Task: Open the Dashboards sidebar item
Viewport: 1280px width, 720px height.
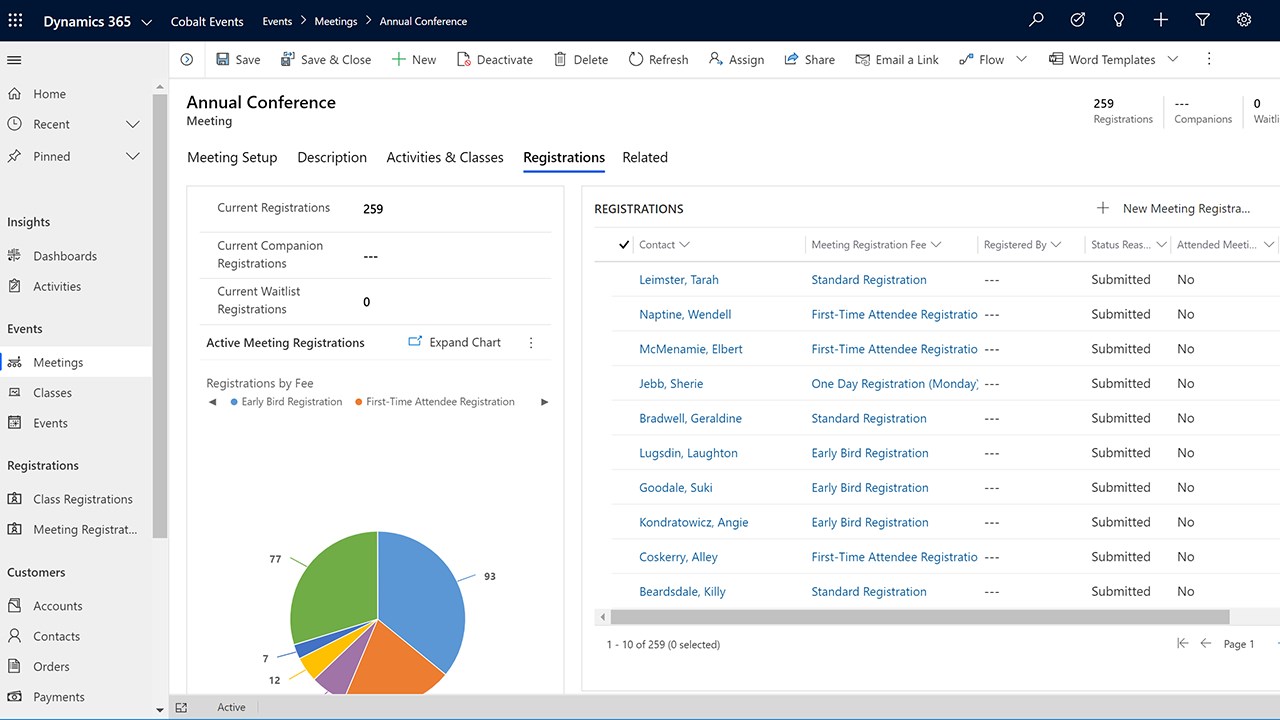Action: click(65, 256)
